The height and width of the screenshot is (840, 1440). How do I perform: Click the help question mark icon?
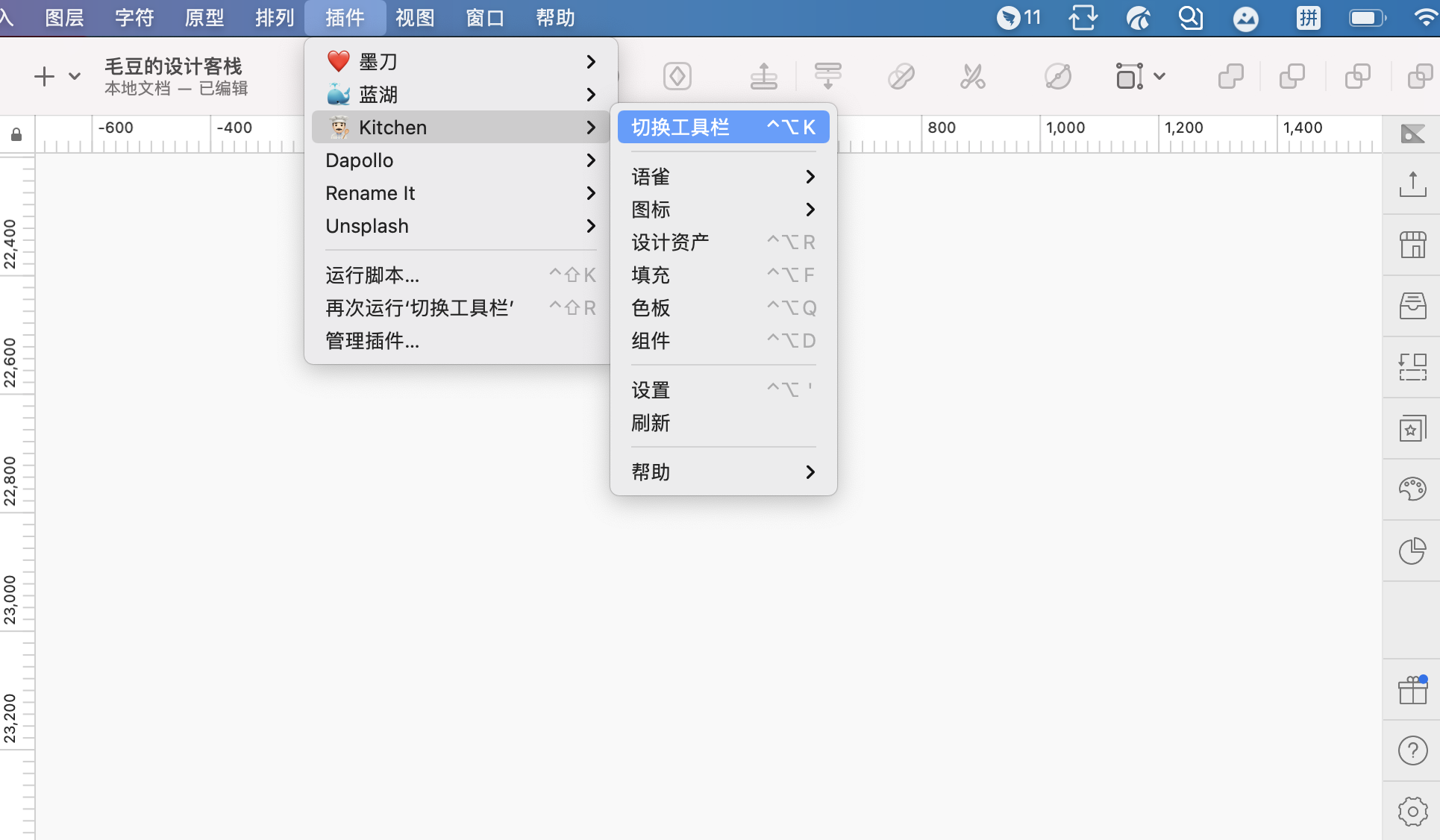tap(1412, 750)
